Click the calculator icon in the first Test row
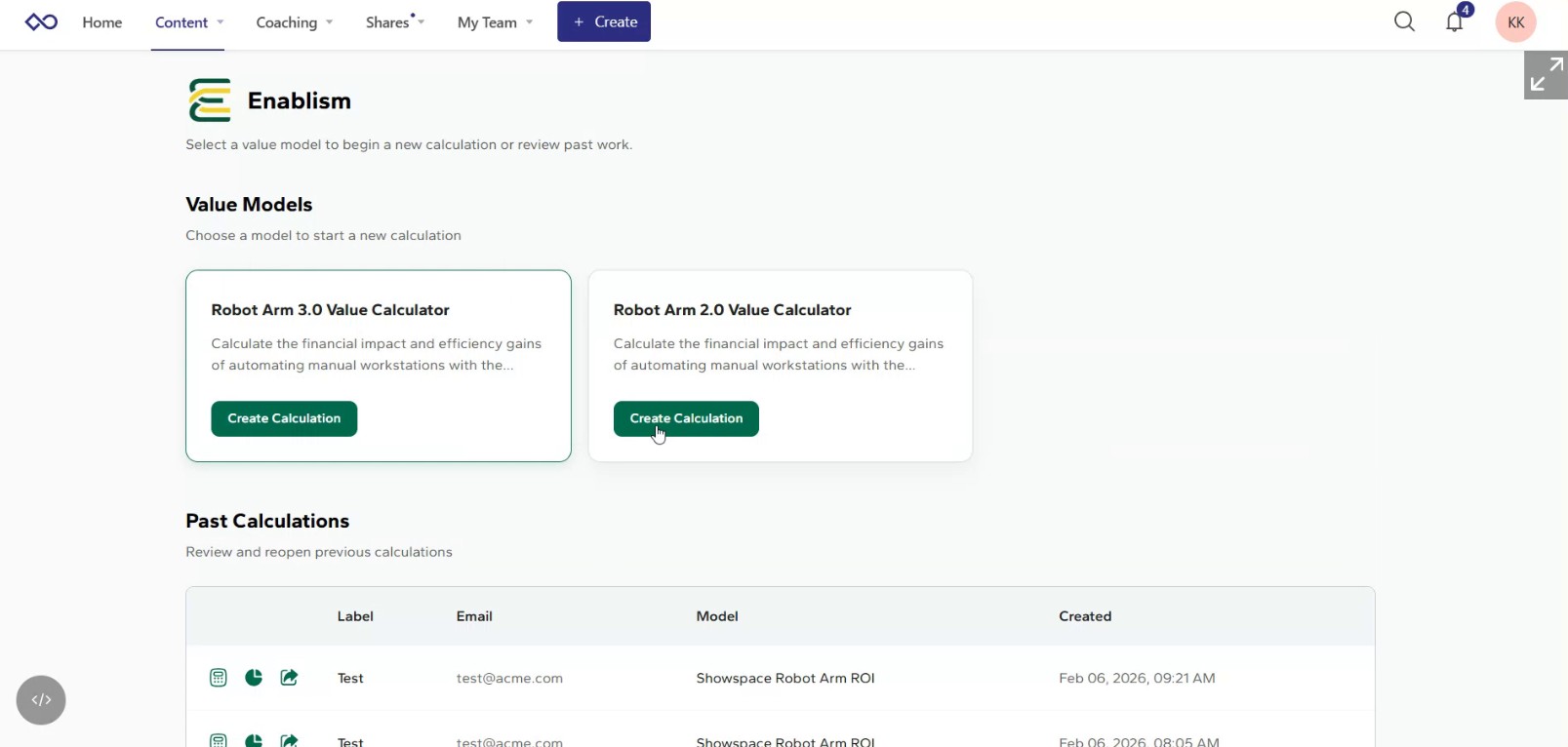This screenshot has width=1568, height=747. tap(219, 678)
